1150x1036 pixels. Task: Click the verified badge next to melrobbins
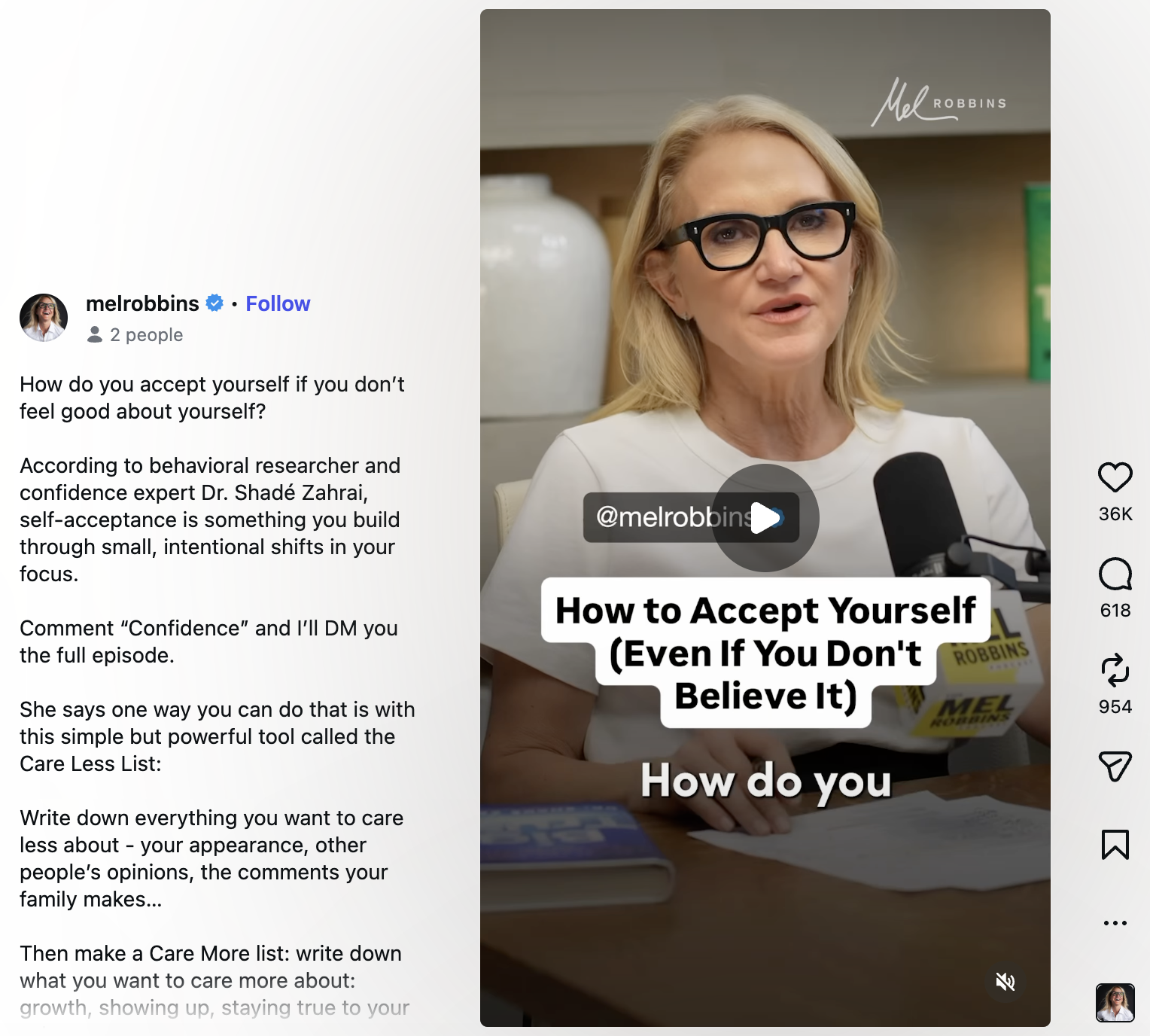[214, 303]
